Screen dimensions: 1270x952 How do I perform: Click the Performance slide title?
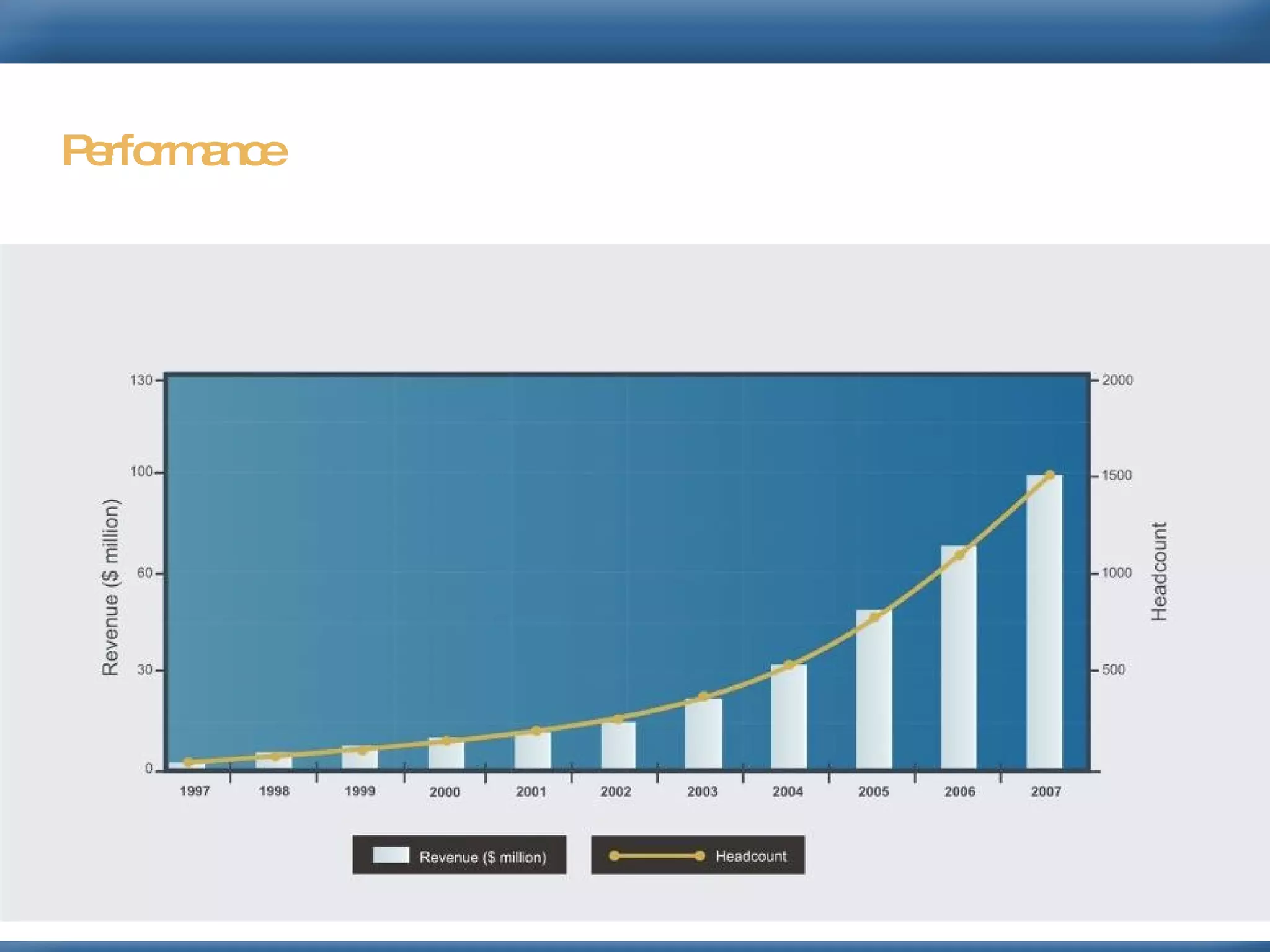(175, 151)
